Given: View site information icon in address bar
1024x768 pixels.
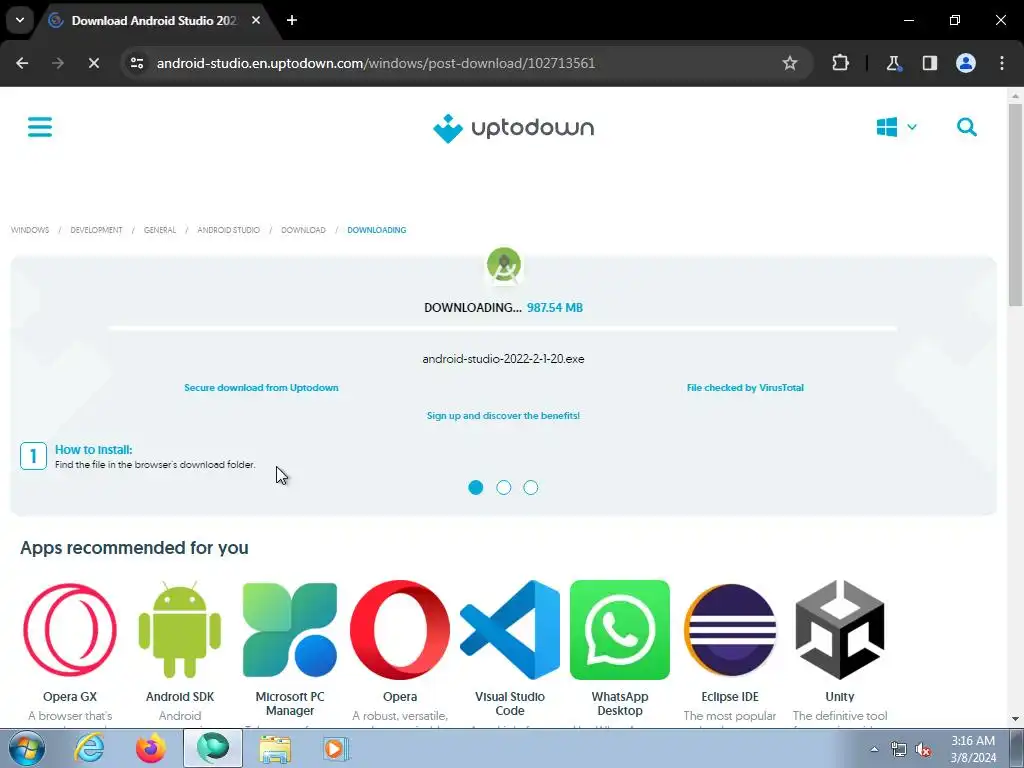Looking at the screenshot, I should (x=137, y=63).
